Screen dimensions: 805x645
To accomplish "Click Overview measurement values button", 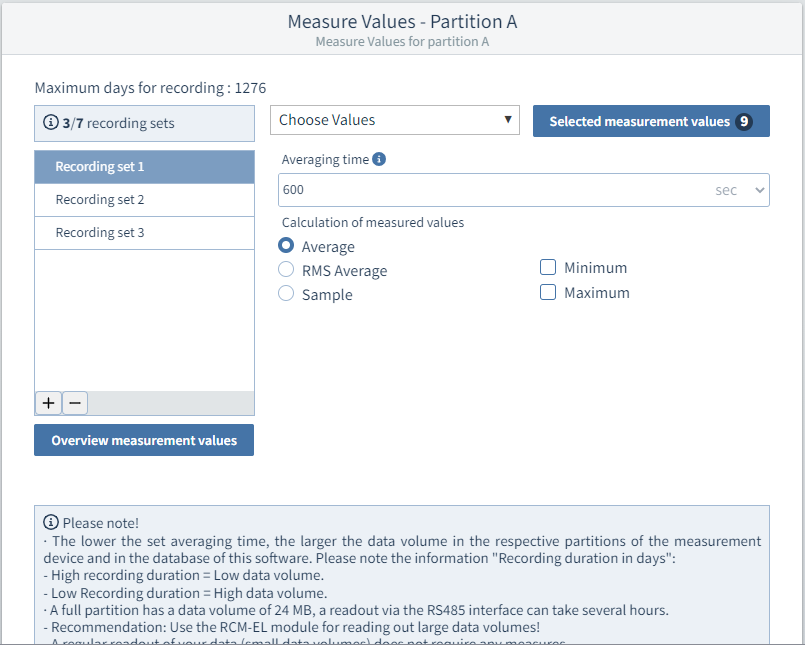I will (144, 440).
